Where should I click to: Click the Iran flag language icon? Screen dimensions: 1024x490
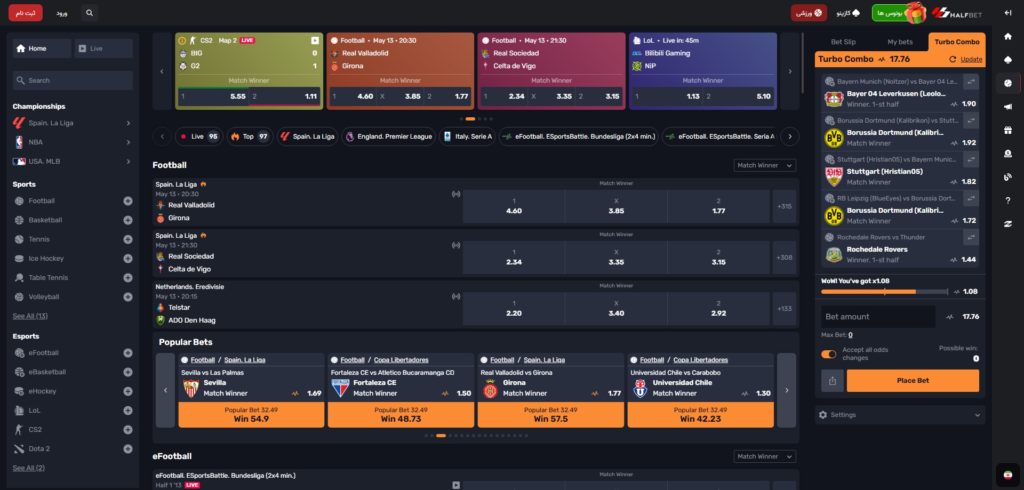(x=1007, y=473)
